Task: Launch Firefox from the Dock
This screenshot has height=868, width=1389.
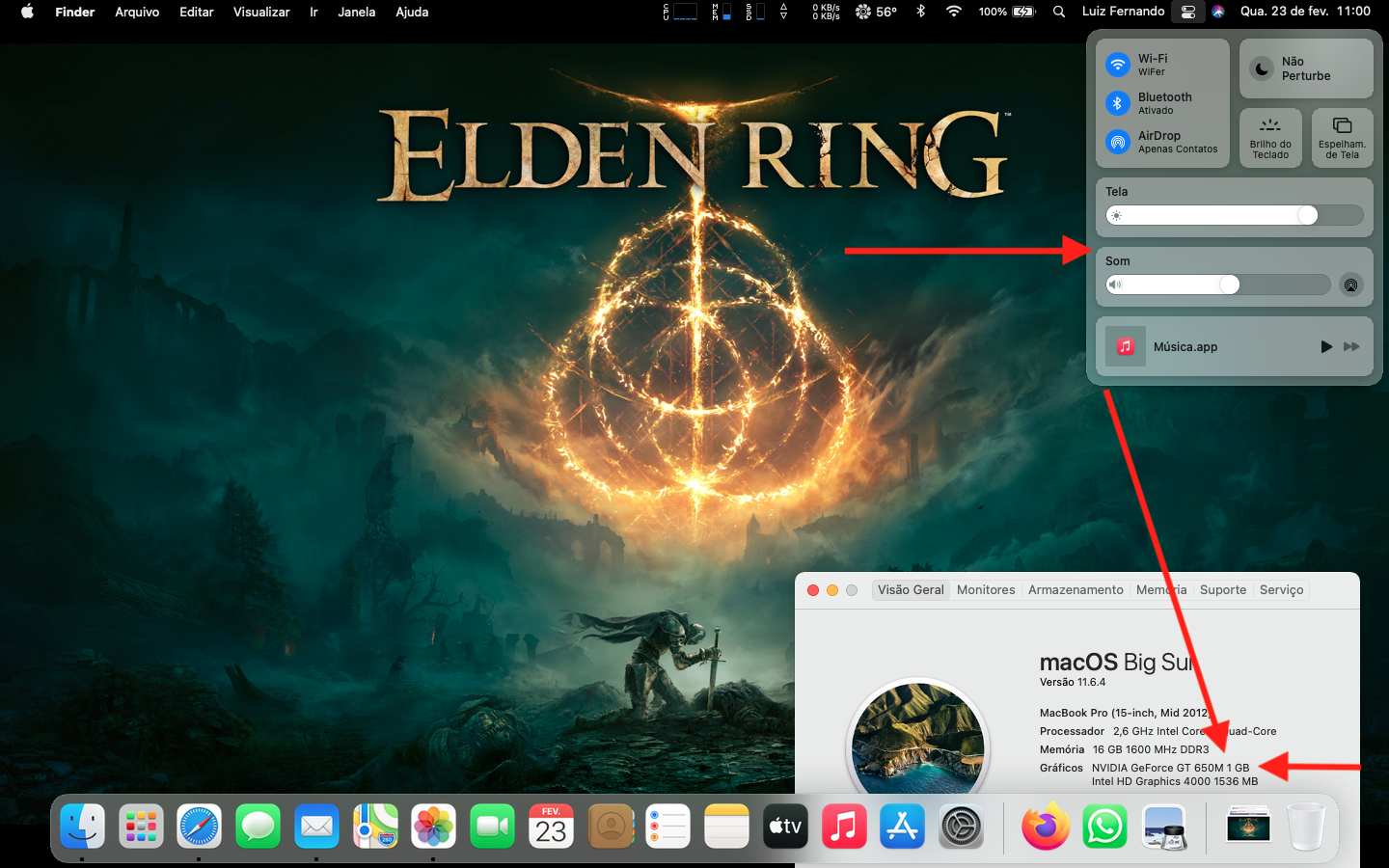Action: [1046, 827]
